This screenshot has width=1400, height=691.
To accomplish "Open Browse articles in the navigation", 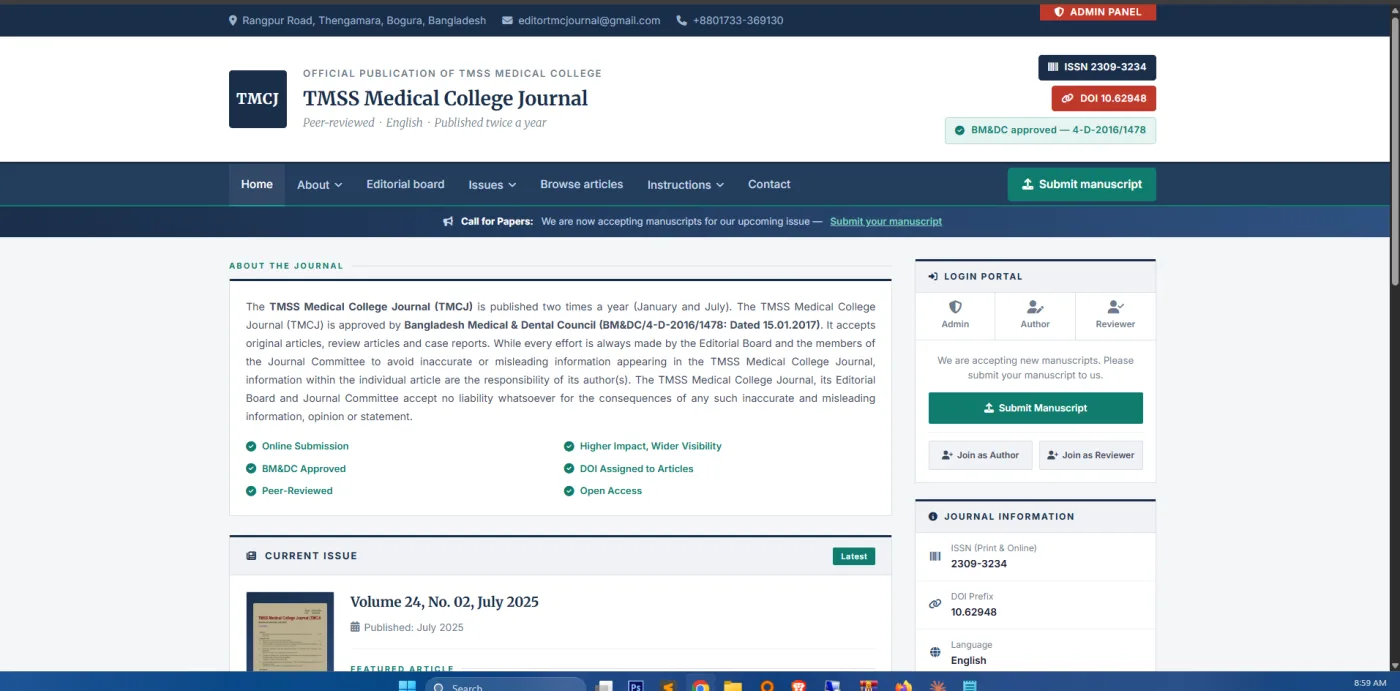I will pyautogui.click(x=581, y=184).
